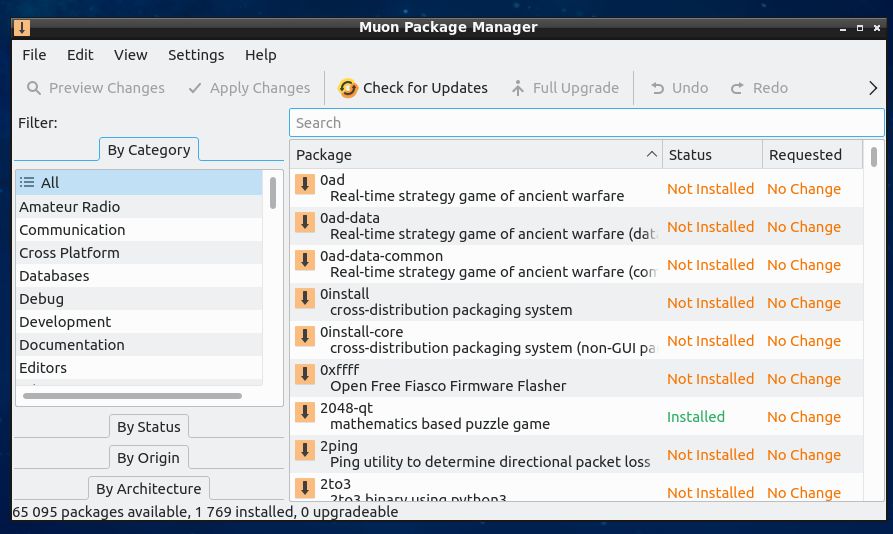Select 'mathematics based puzzle game' description
This screenshot has height=534, width=893.
coord(440,424)
